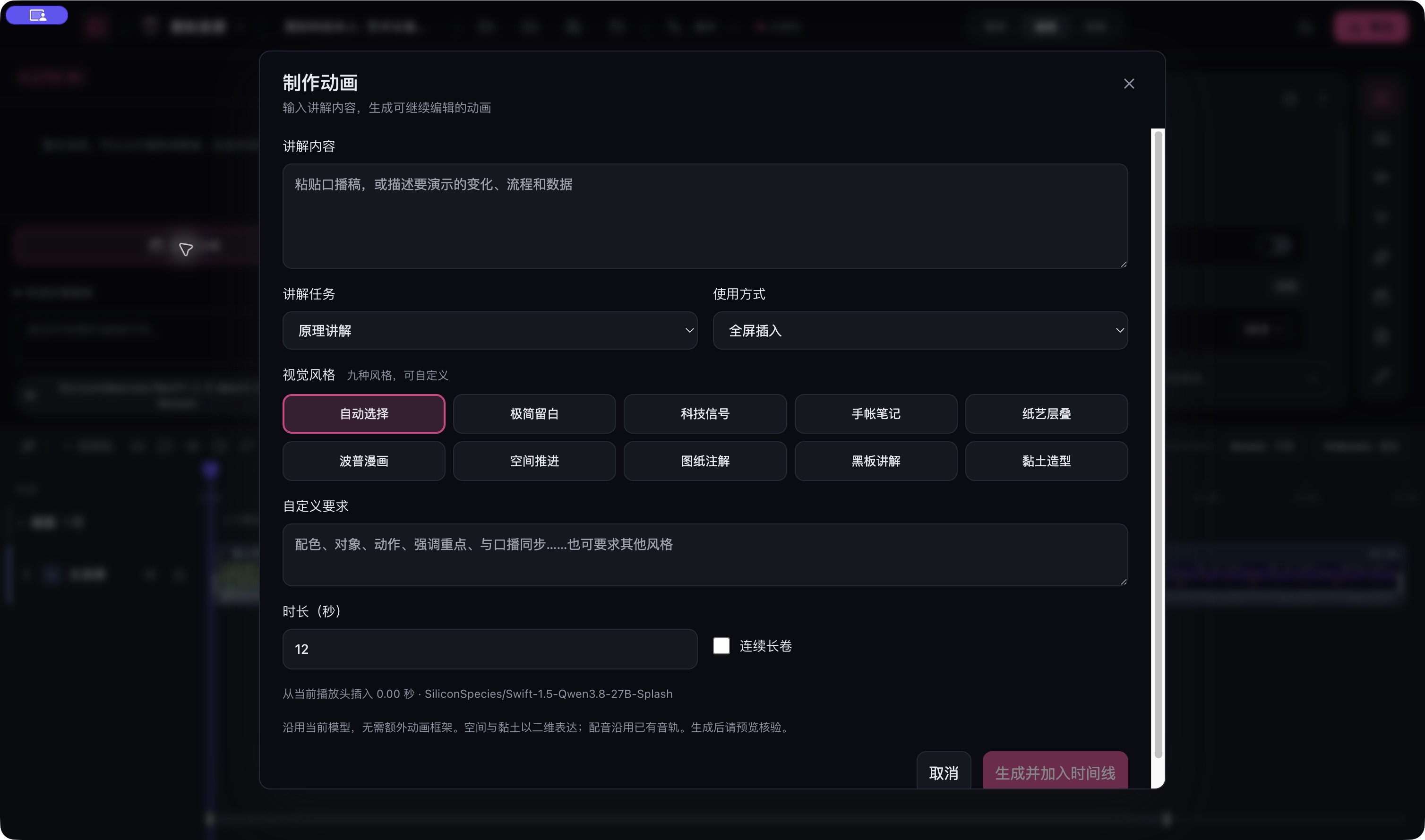This screenshot has height=840, width=1425.
Task: Open the 使用方式 dropdown showing 全屏插入
Action: [919, 330]
